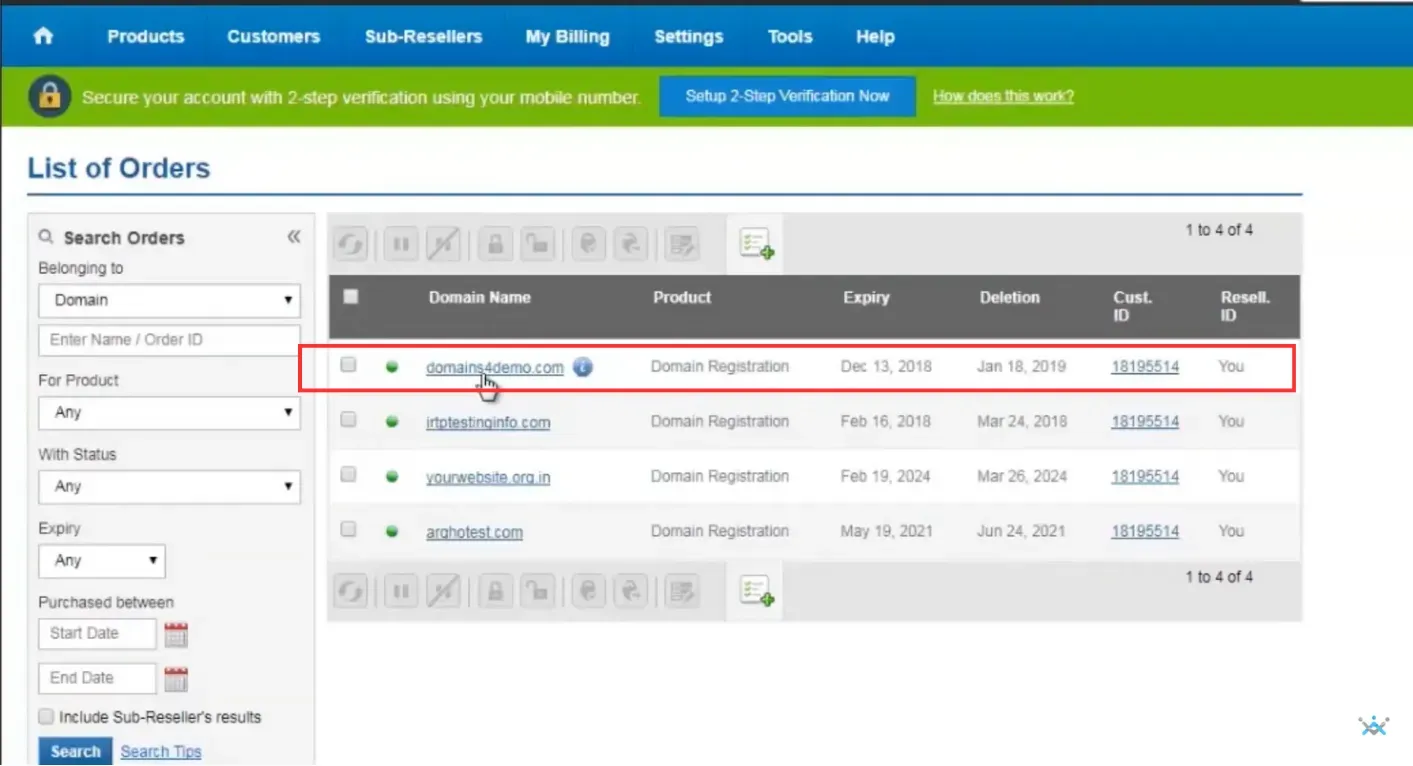Click the Expiry column header
The width and height of the screenshot is (1413, 766).
pos(866,297)
